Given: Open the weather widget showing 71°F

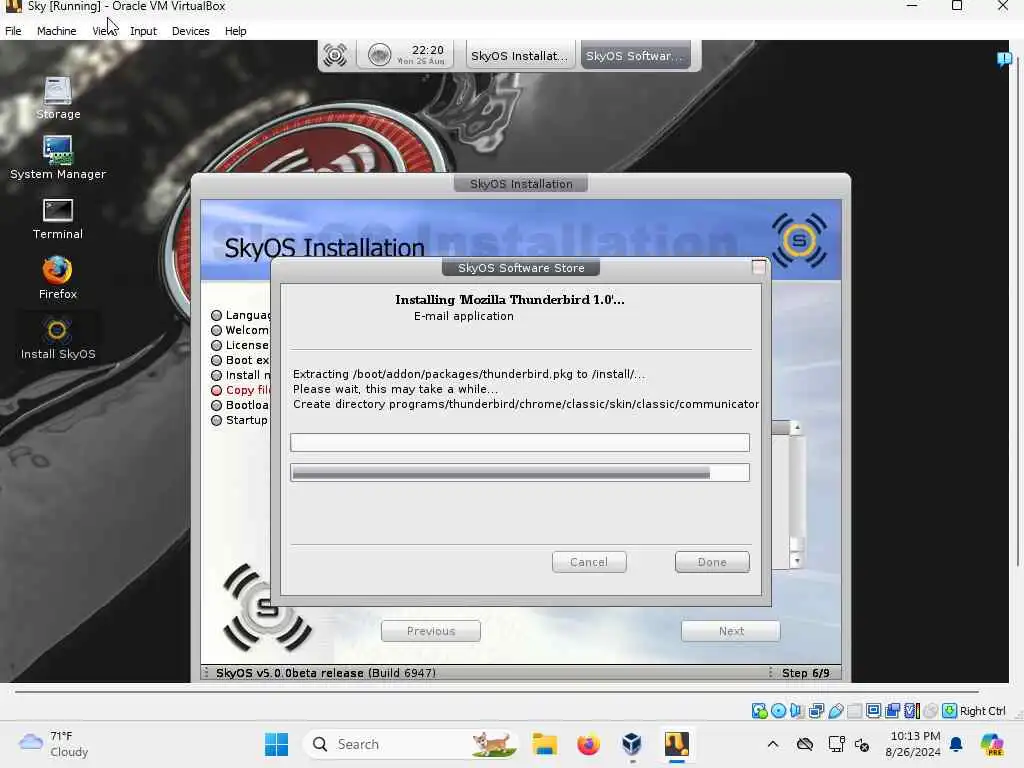Looking at the screenshot, I should click(54, 744).
